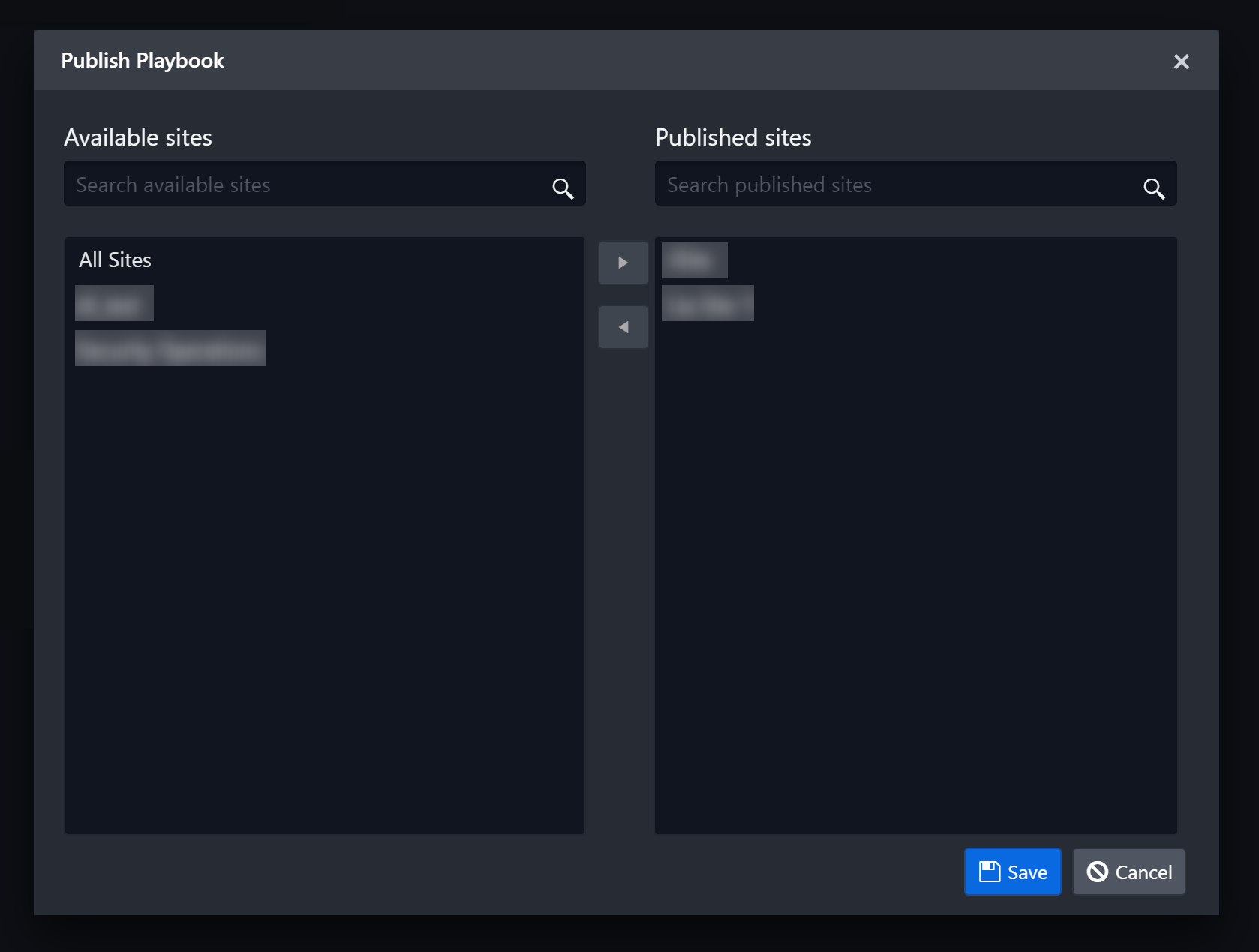Select the All Sites entry
1259x952 pixels.
click(115, 260)
